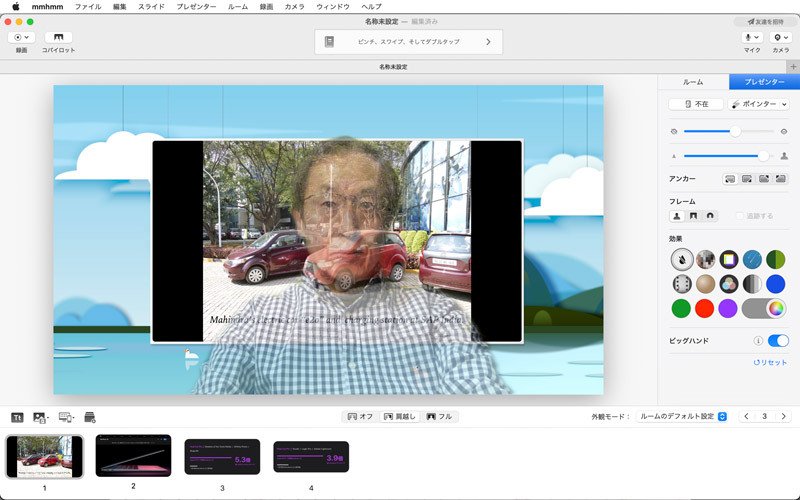Click 友達を招待 invite button

(x=765, y=22)
